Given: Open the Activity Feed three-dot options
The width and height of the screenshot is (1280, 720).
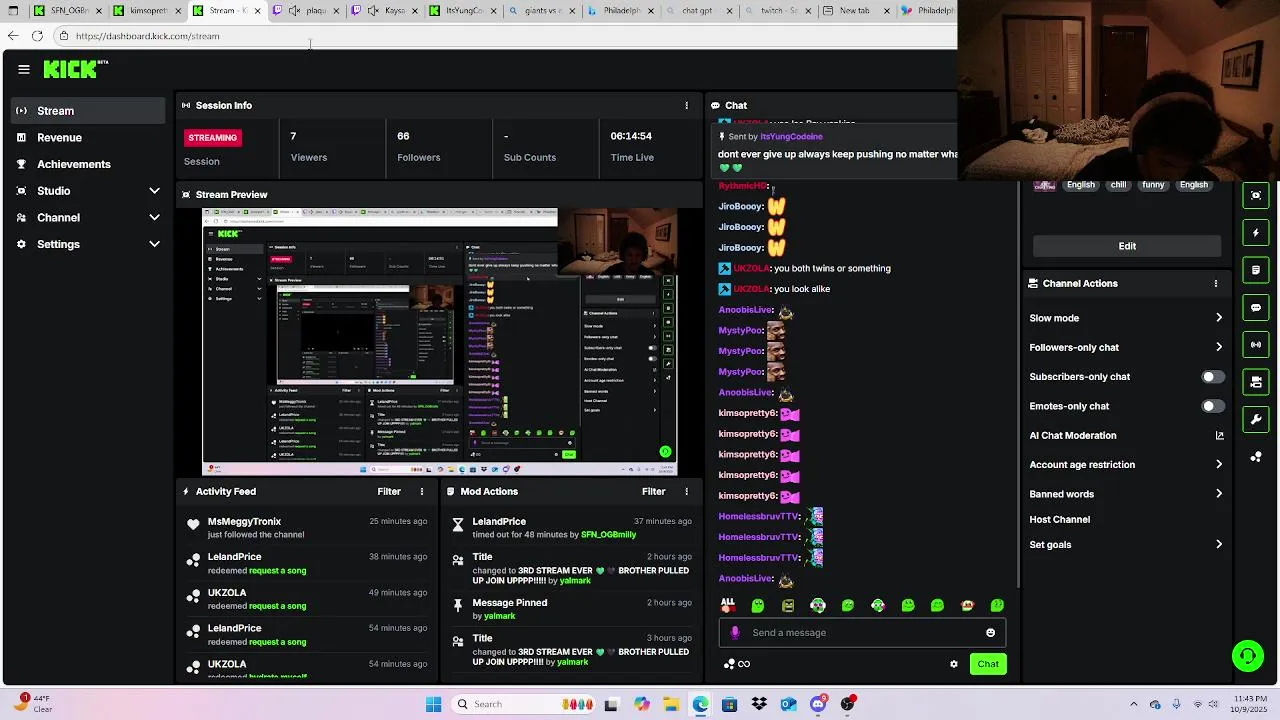Looking at the screenshot, I should tap(422, 491).
